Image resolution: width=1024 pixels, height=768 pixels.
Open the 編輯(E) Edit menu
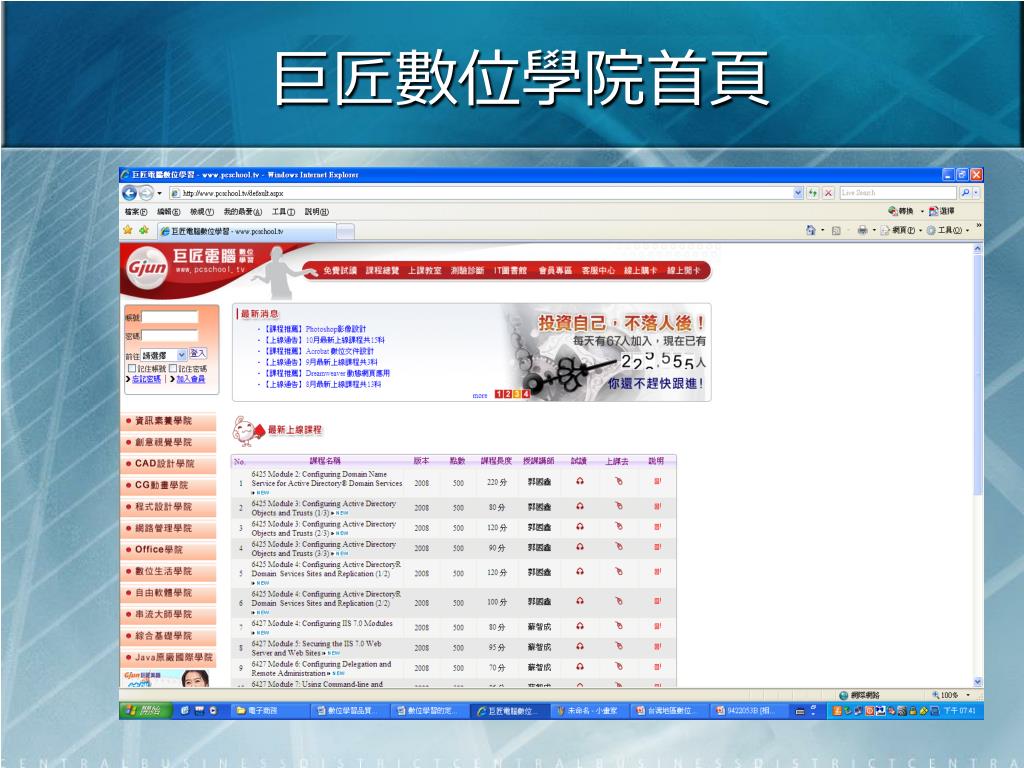click(168, 212)
